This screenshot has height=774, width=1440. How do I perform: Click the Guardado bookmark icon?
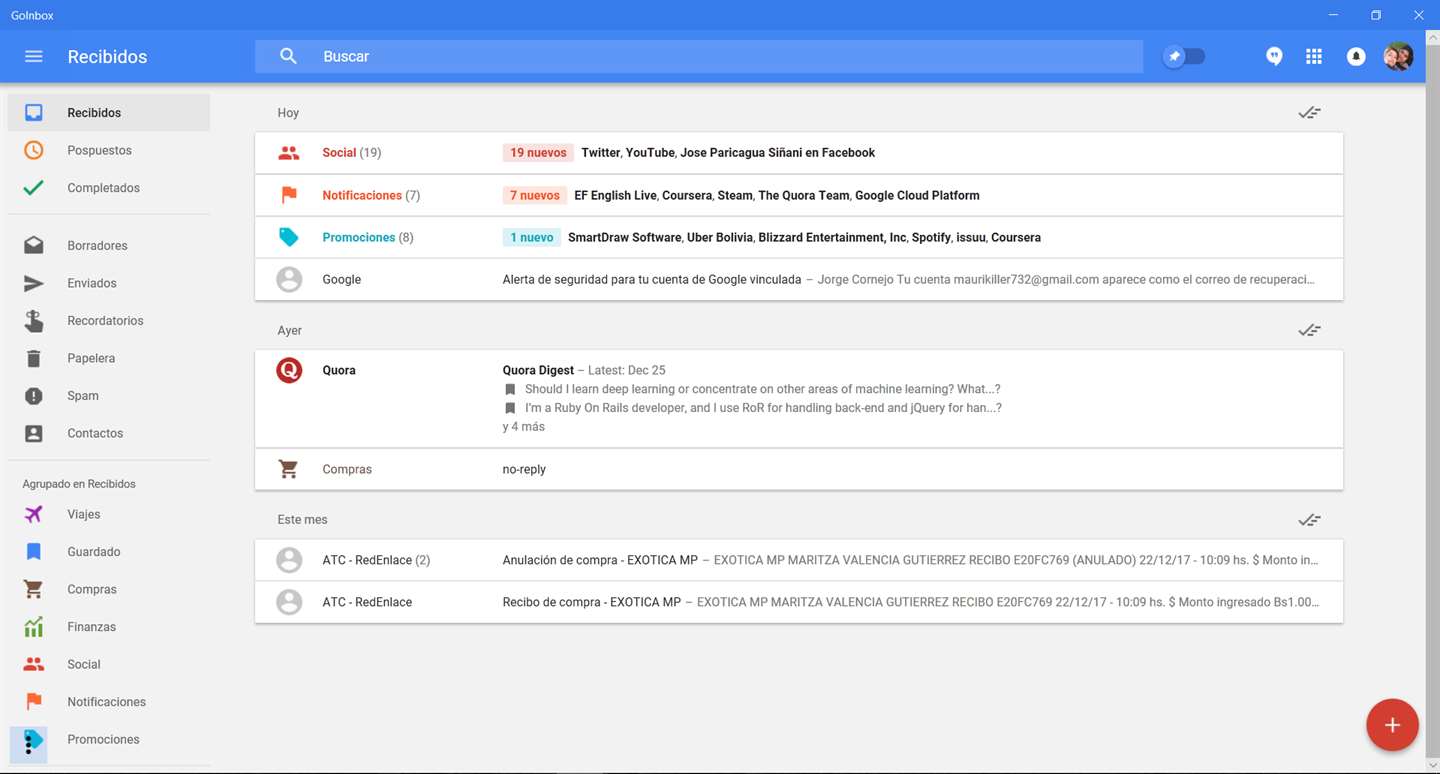click(x=34, y=552)
